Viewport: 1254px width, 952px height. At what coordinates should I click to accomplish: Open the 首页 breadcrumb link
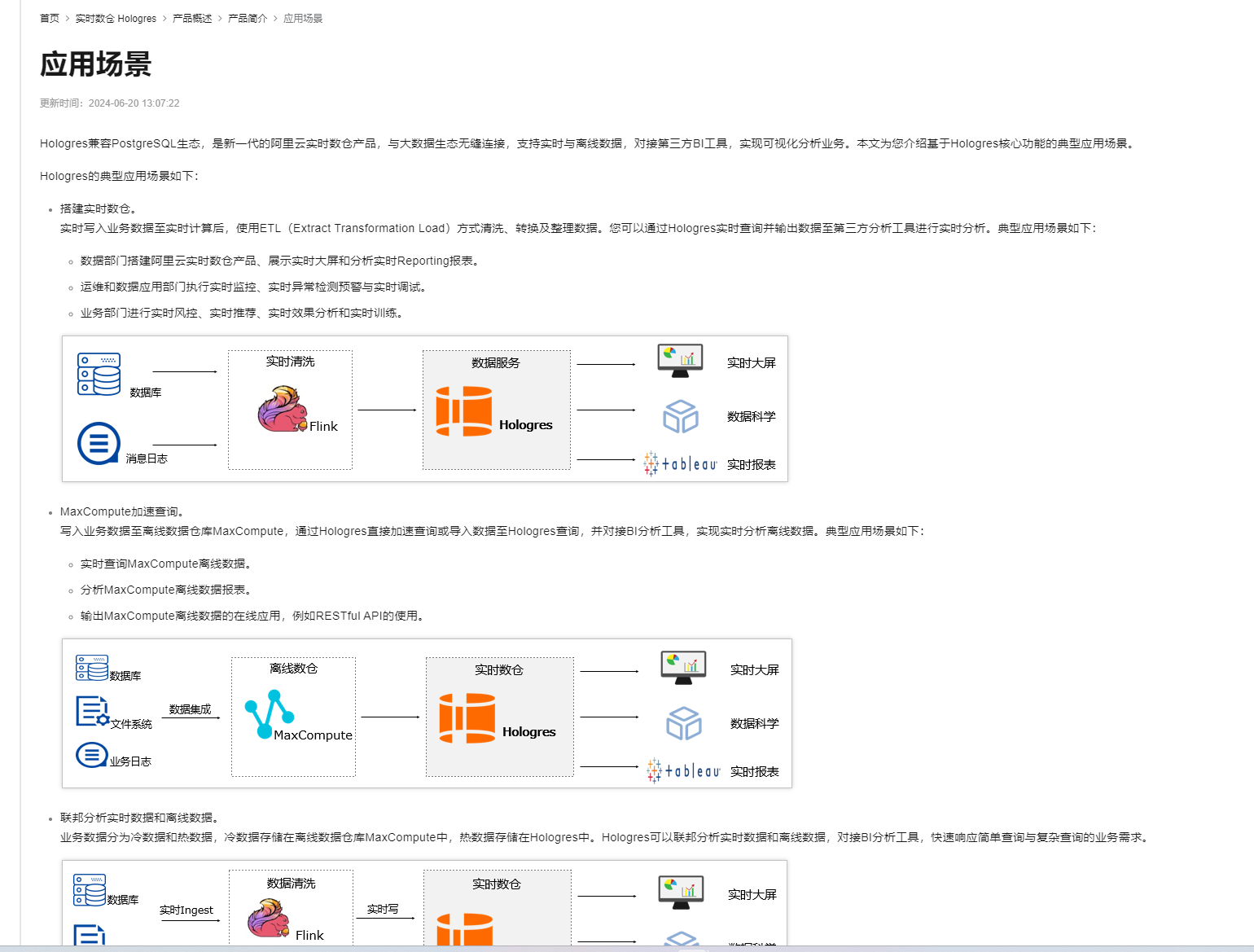[x=50, y=18]
